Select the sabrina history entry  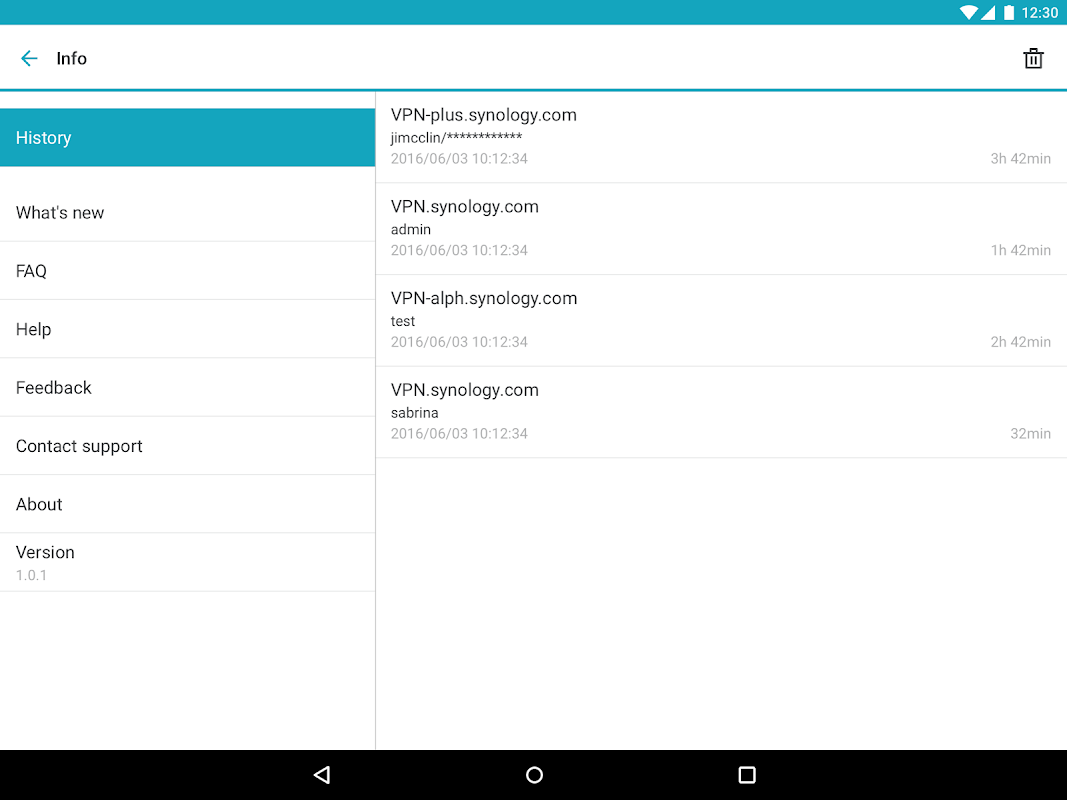click(721, 412)
